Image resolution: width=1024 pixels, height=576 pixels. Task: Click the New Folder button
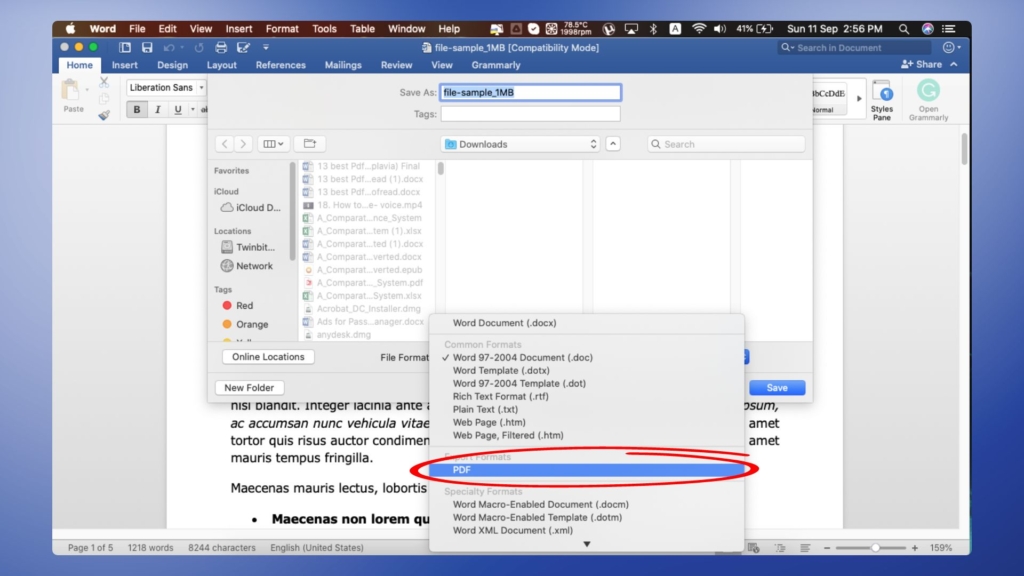(x=249, y=388)
